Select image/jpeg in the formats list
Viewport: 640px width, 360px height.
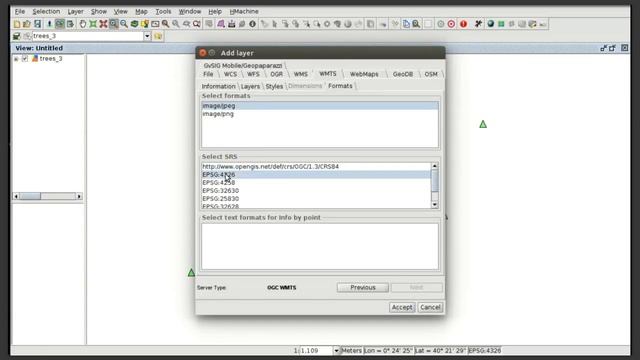tap(320, 106)
